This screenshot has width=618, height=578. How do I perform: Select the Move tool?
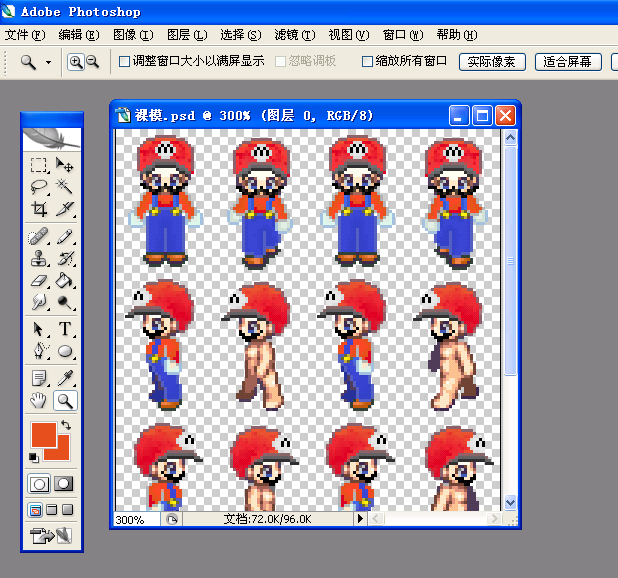(x=65, y=165)
